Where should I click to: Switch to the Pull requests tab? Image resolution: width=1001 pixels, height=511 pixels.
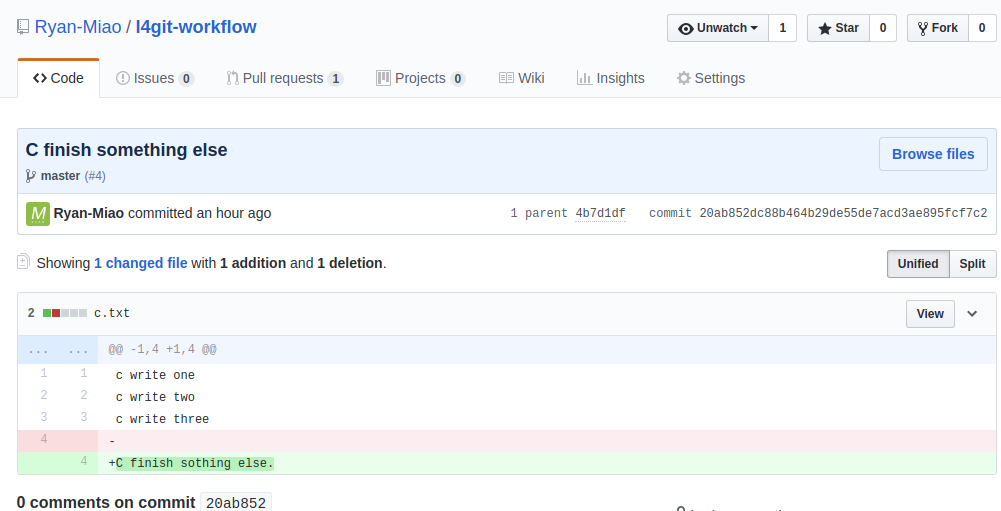tap(285, 78)
